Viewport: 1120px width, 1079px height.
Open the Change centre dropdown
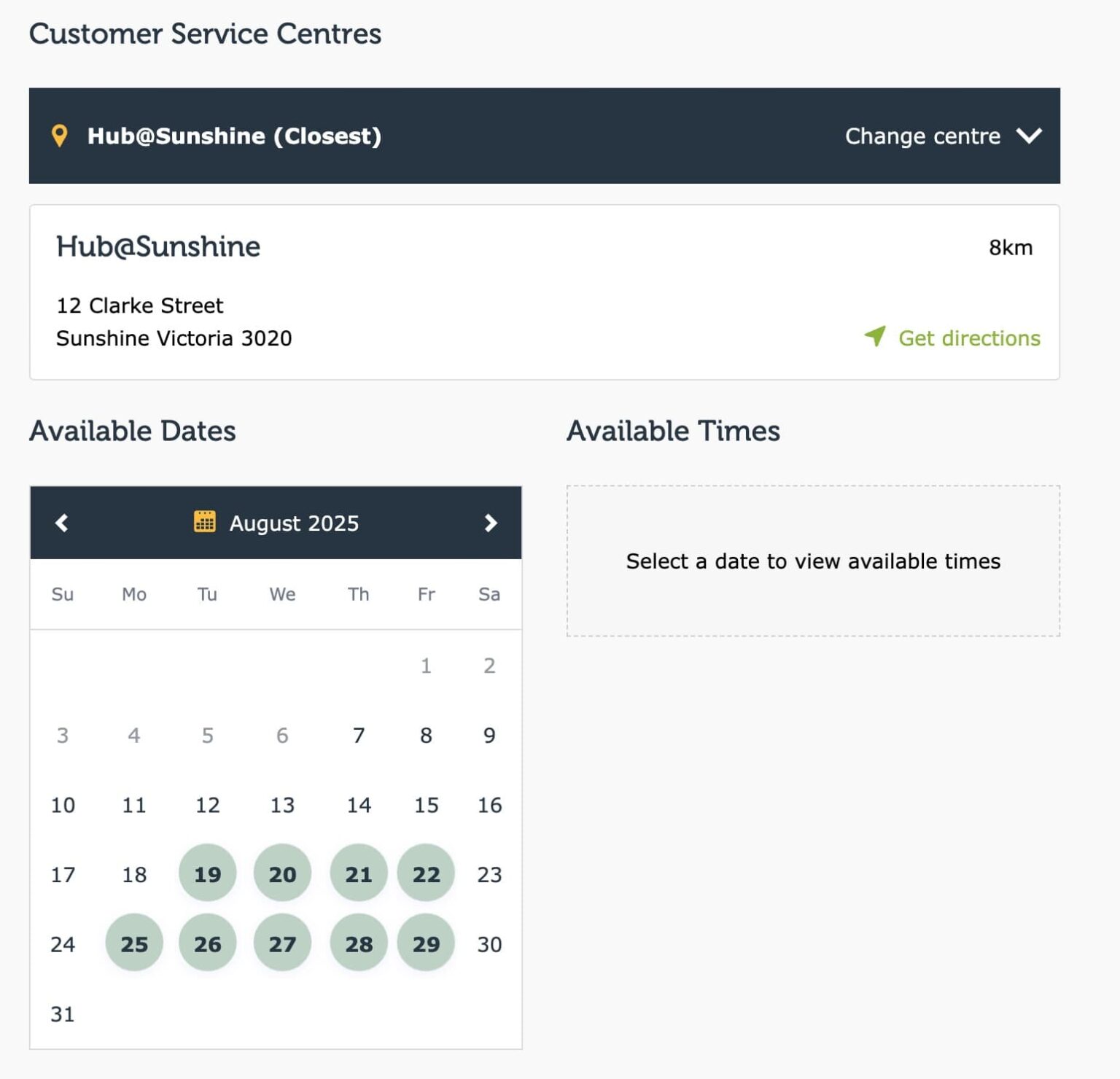point(922,136)
